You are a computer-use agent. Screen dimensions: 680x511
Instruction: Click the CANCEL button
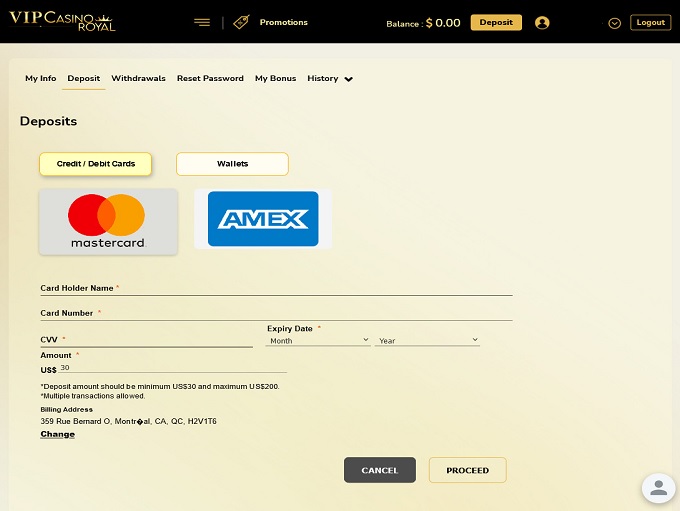[380, 470]
